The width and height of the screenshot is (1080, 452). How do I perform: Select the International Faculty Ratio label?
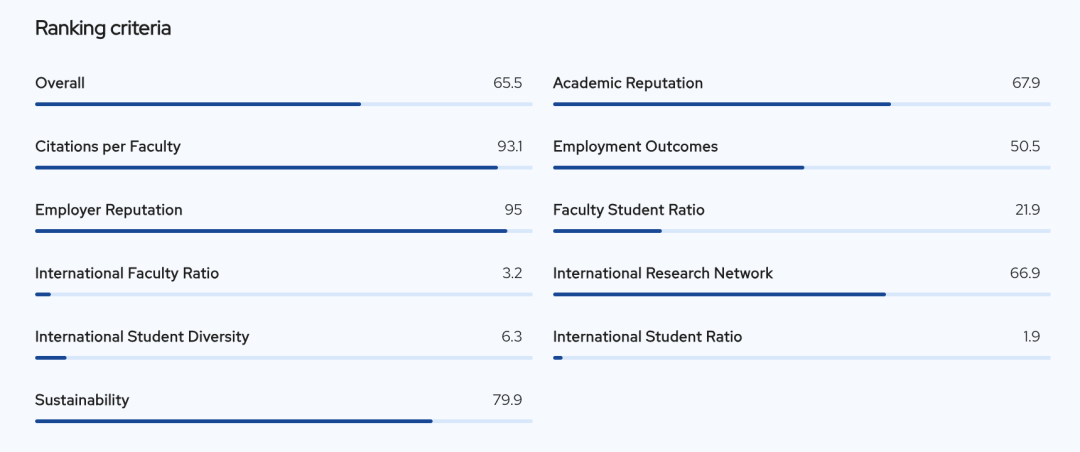tap(127, 273)
